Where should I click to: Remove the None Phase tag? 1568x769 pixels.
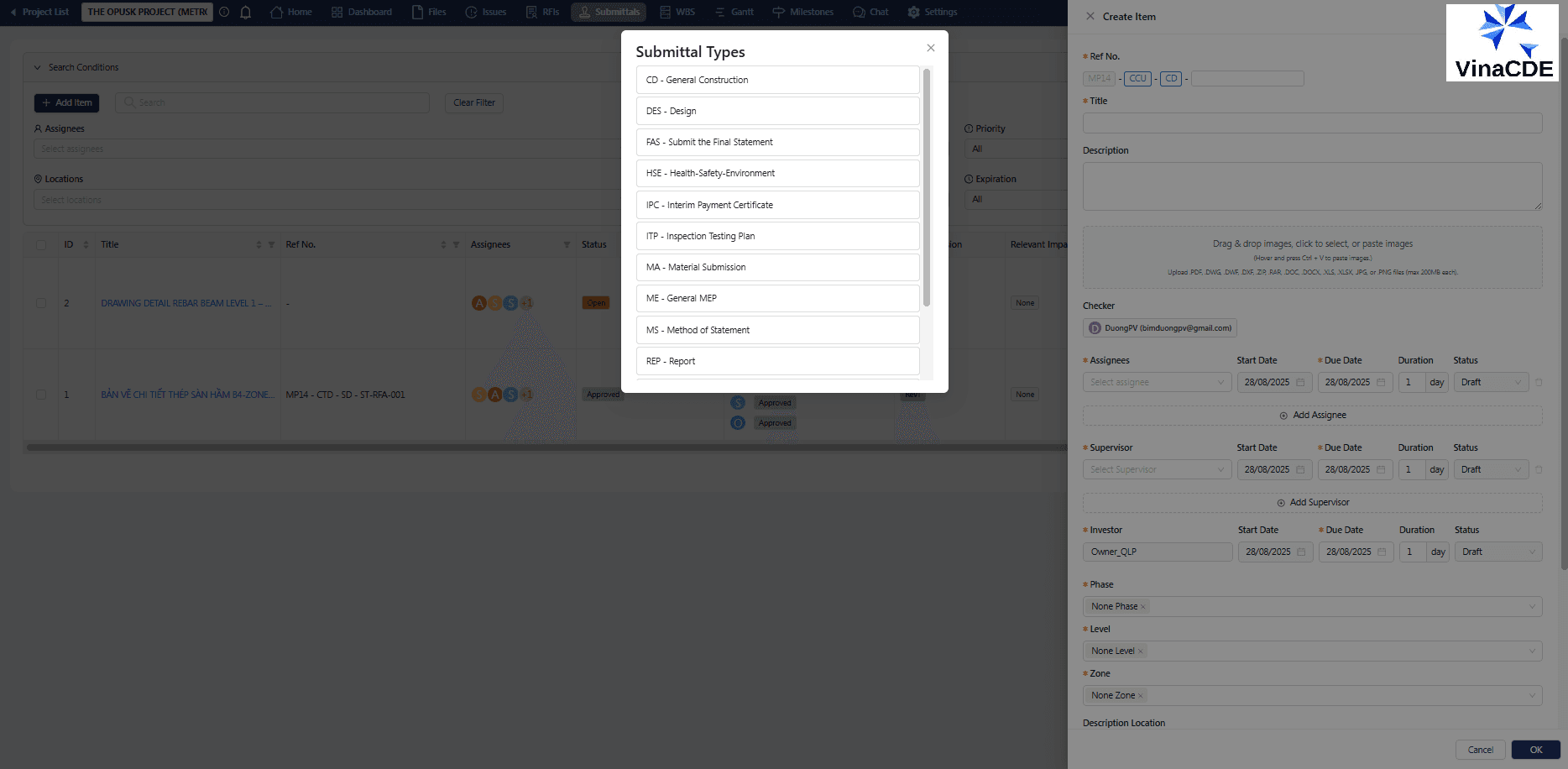[x=1143, y=607]
